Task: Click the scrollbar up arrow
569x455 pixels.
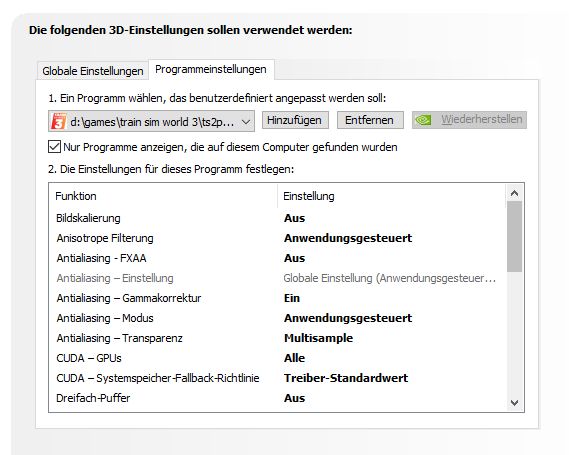Action: coord(514,193)
